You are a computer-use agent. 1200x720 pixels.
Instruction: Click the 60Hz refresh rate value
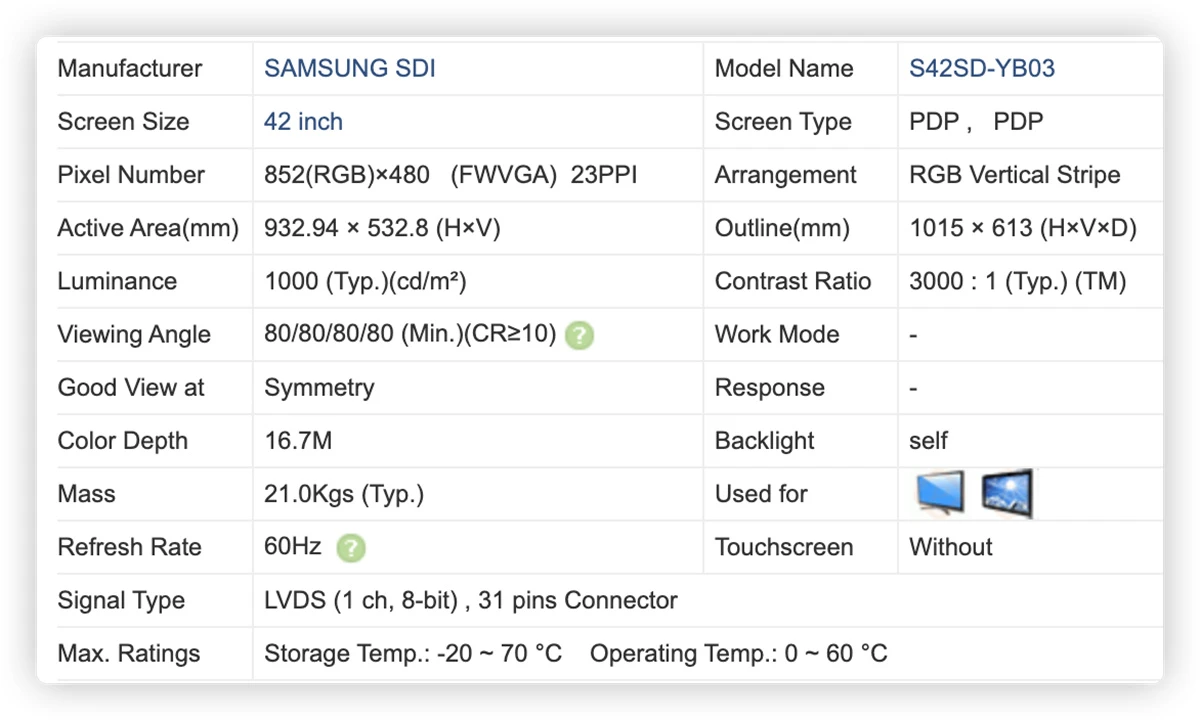293,547
